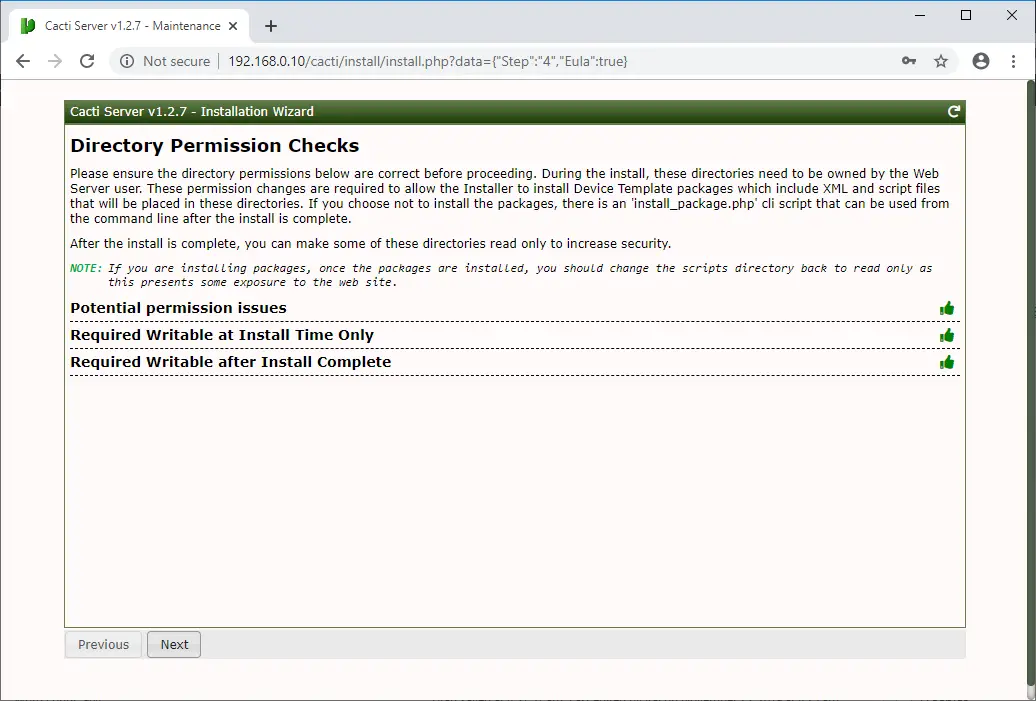Click the Directory Permission Checks heading
The height and width of the screenshot is (701, 1036).
(x=215, y=145)
